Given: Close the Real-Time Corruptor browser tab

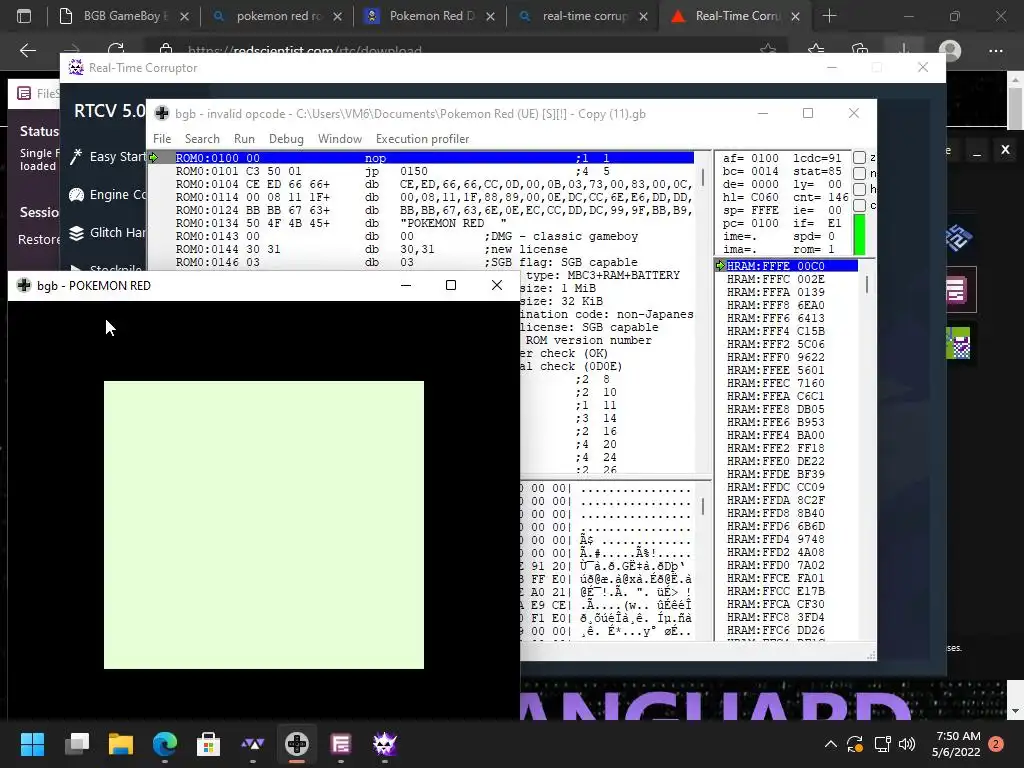Looking at the screenshot, I should click(x=795, y=16).
